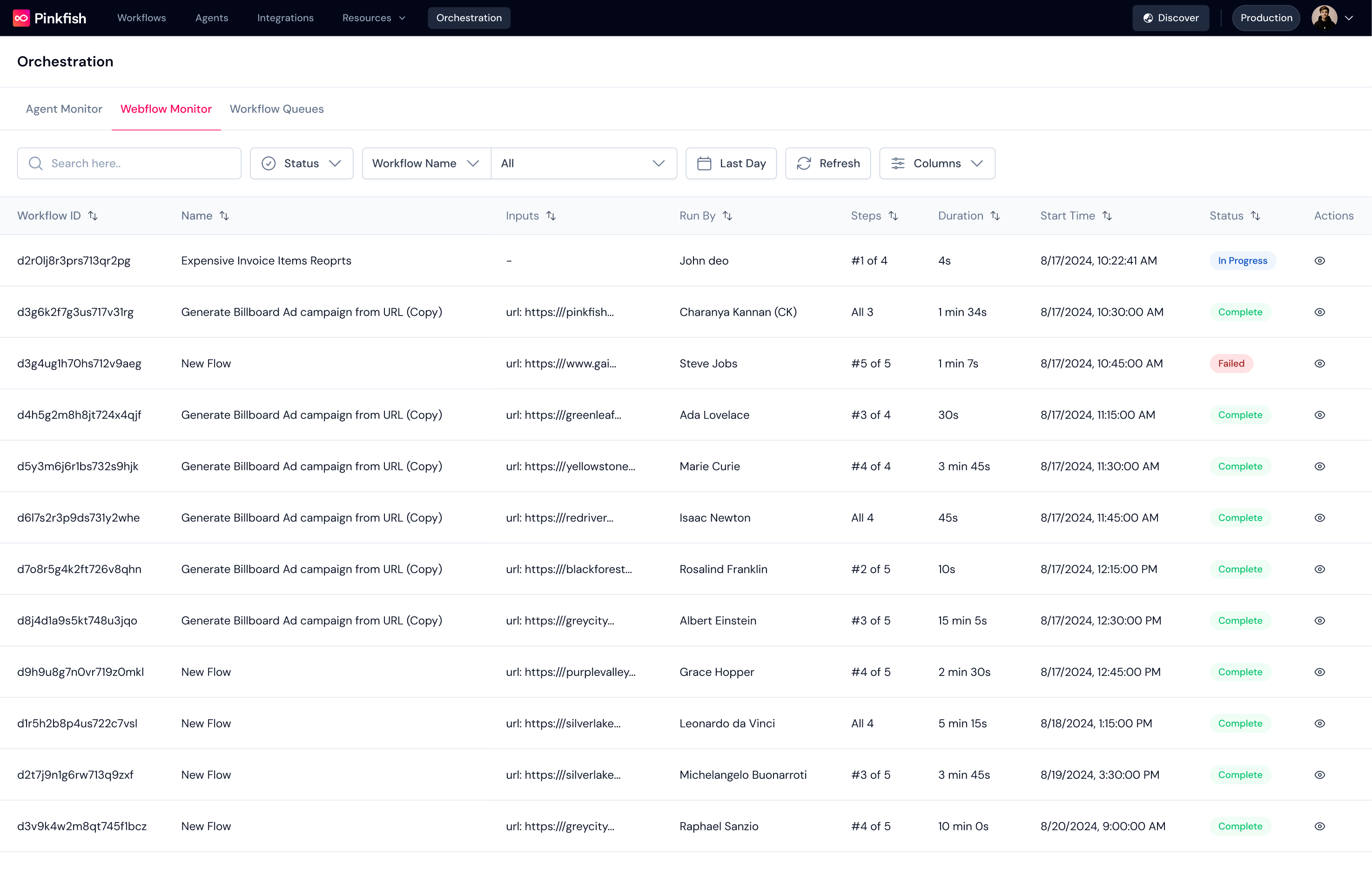Sort by Workflow ID column icon
The height and width of the screenshot is (869, 1372).
(x=93, y=216)
